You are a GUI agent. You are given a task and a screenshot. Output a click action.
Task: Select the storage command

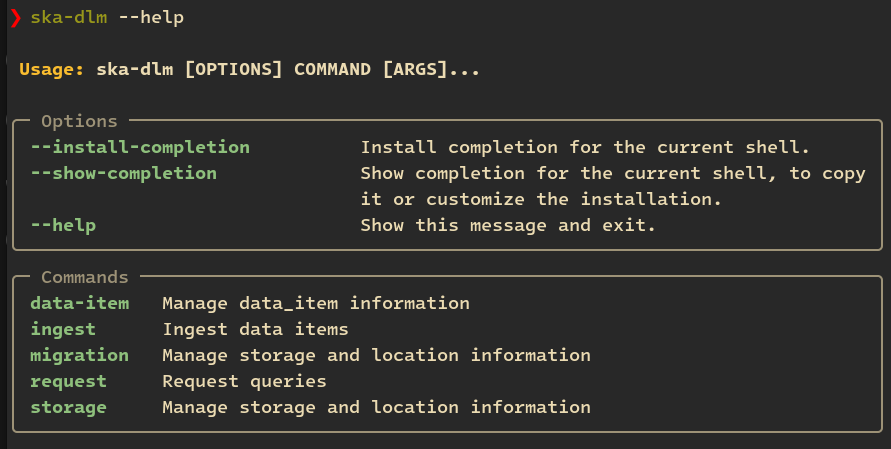(x=68, y=407)
